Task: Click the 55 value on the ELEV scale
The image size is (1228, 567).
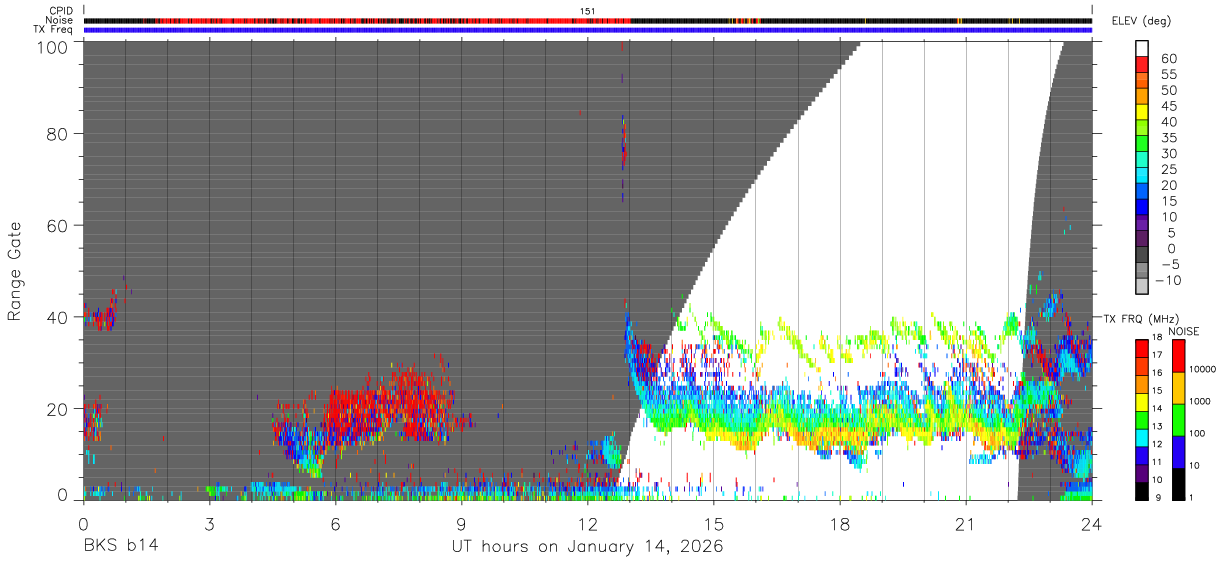Action: 1168,74
